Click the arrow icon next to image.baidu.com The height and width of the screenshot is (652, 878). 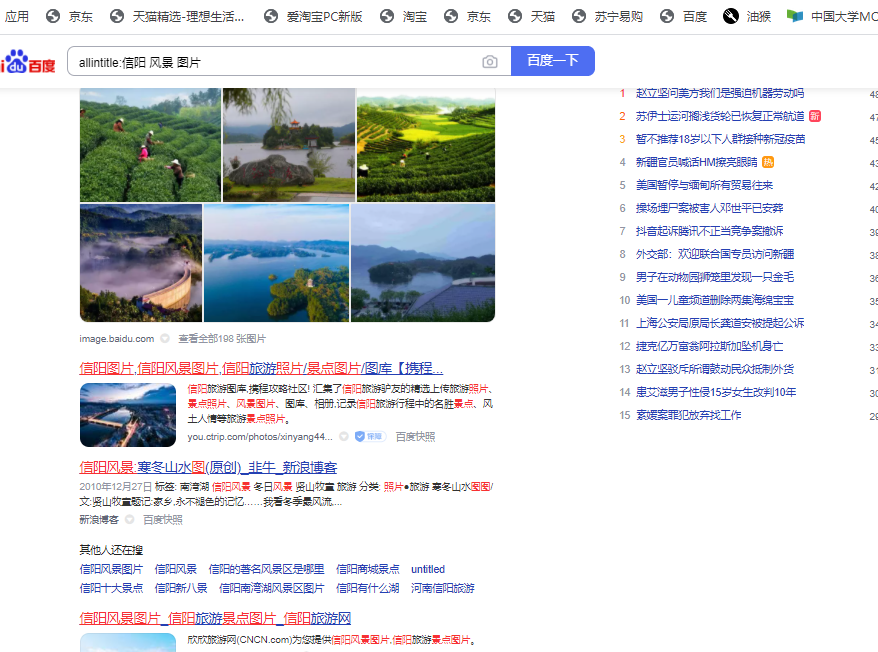coord(165,338)
